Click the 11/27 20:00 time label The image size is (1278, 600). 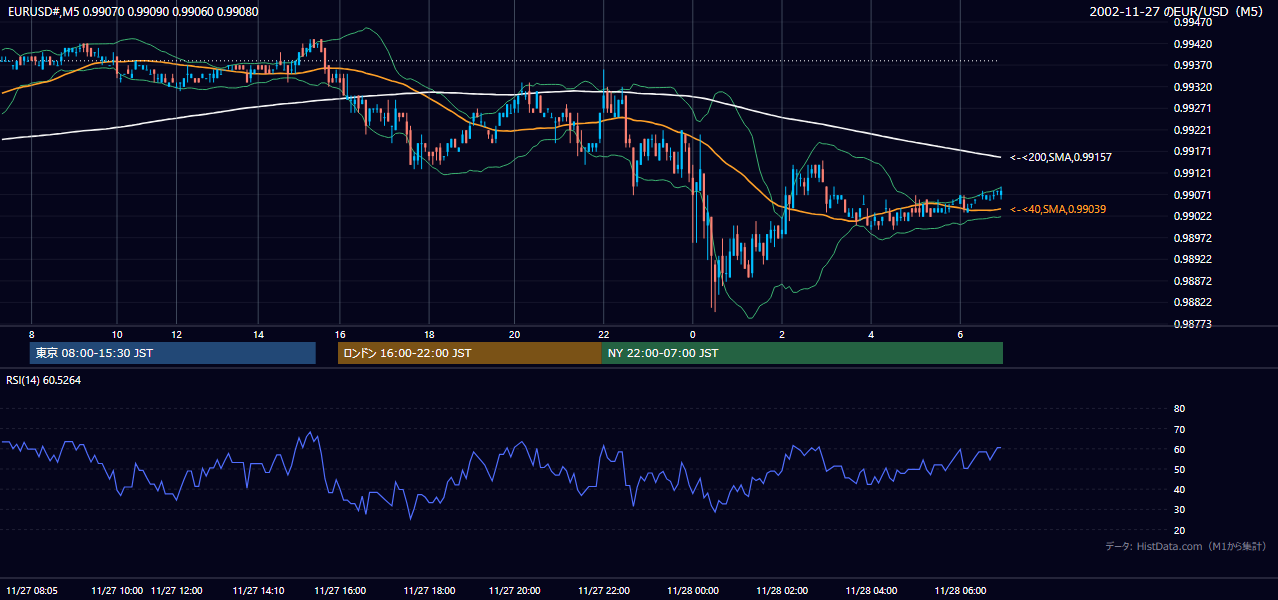click(515, 591)
